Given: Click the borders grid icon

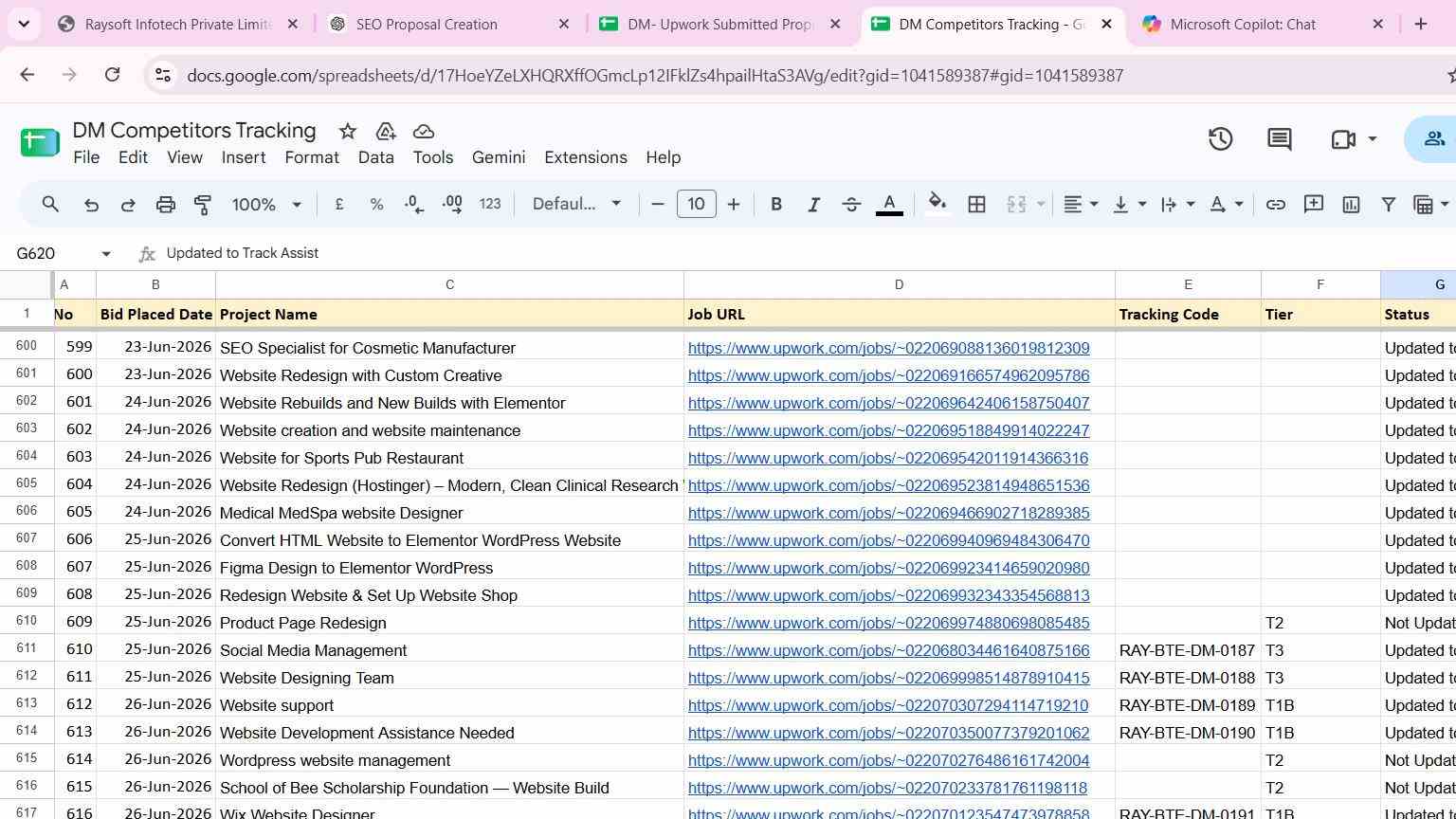Looking at the screenshot, I should [976, 205].
